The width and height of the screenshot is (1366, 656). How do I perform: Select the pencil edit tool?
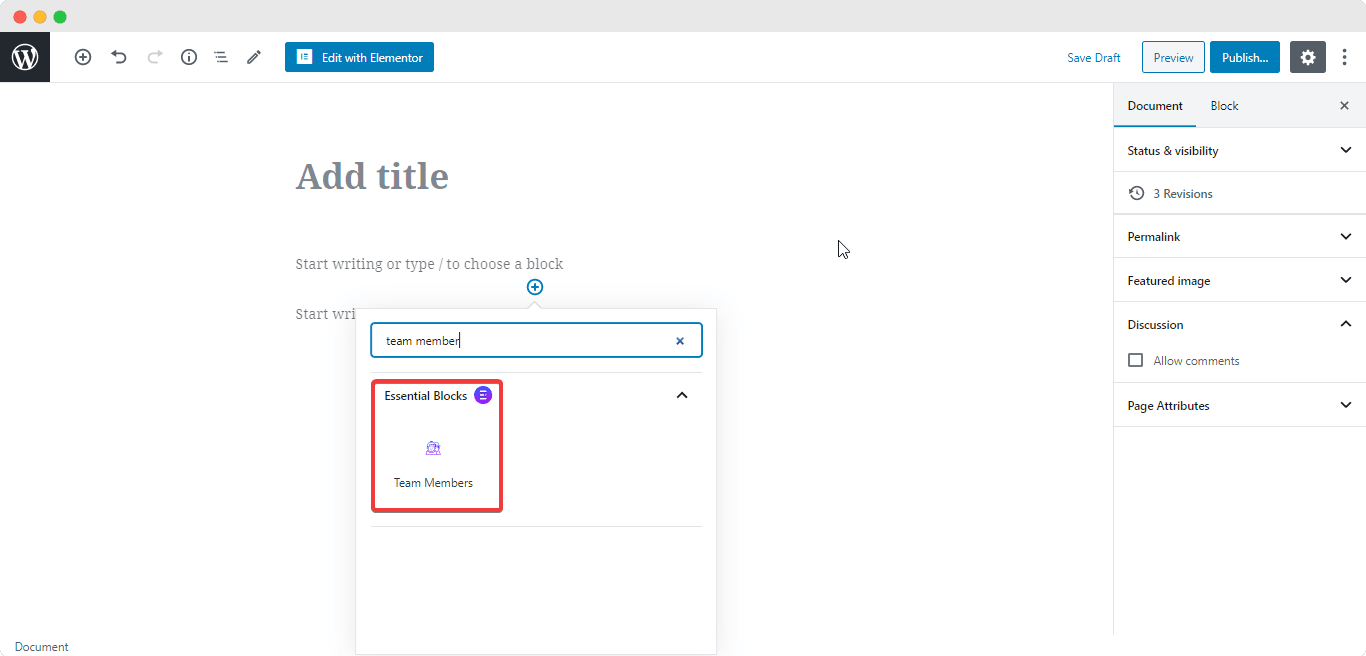[x=254, y=57]
